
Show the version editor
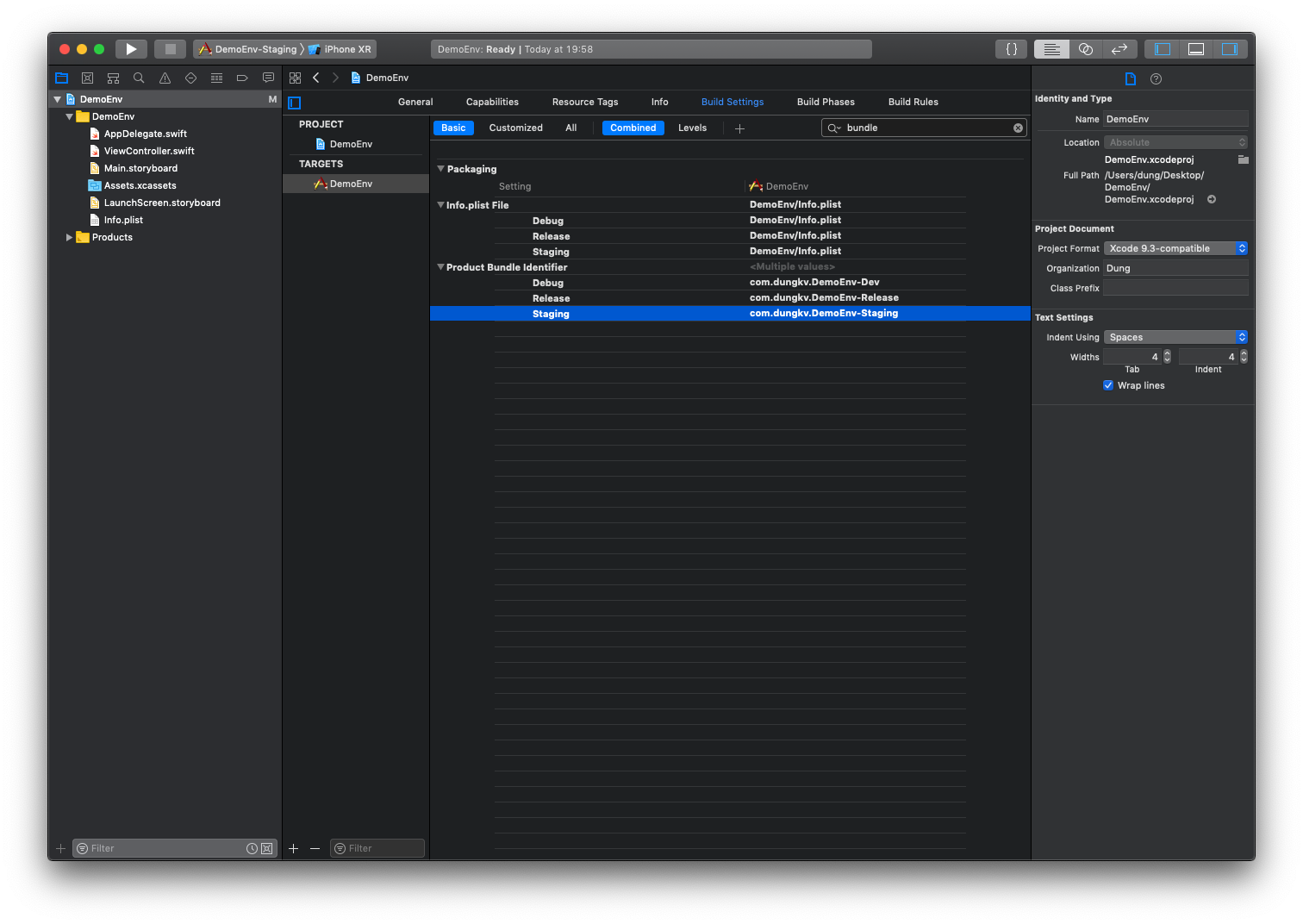click(1119, 49)
